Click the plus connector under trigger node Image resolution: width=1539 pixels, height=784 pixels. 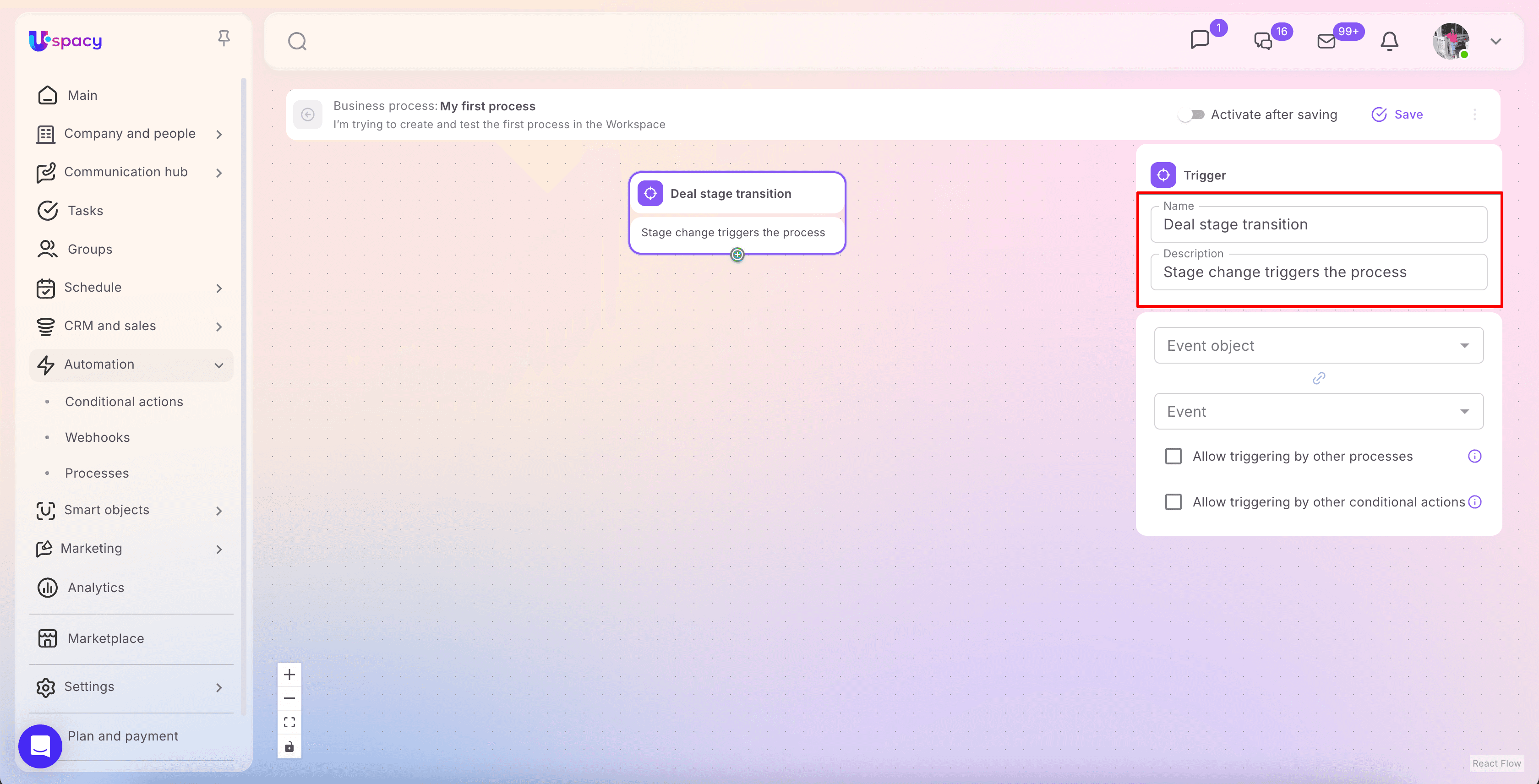tap(737, 255)
